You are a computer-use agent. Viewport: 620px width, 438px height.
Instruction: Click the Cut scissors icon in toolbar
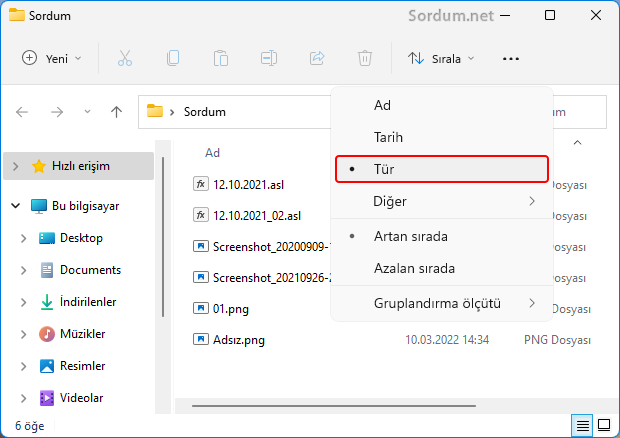pos(125,59)
